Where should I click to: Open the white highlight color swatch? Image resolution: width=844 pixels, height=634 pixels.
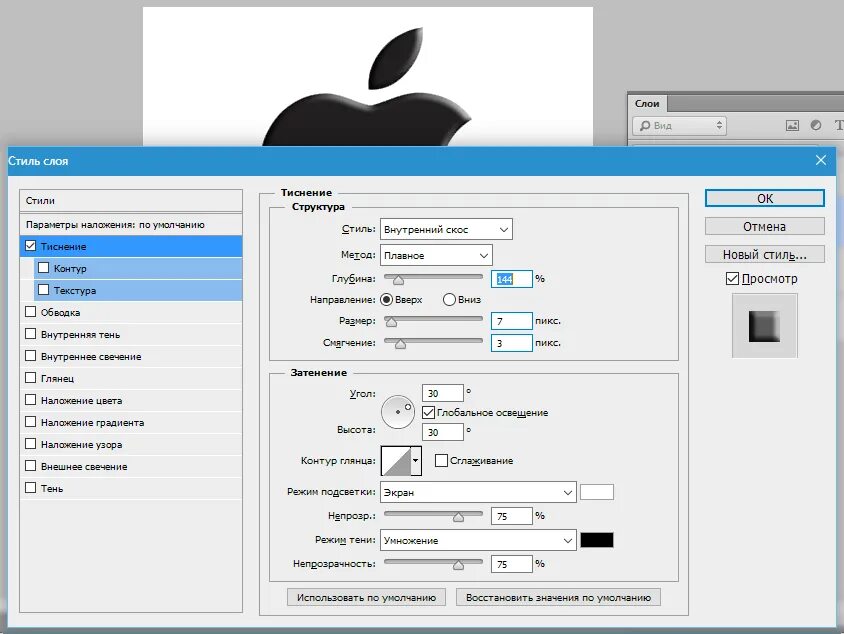pyautogui.click(x=596, y=492)
